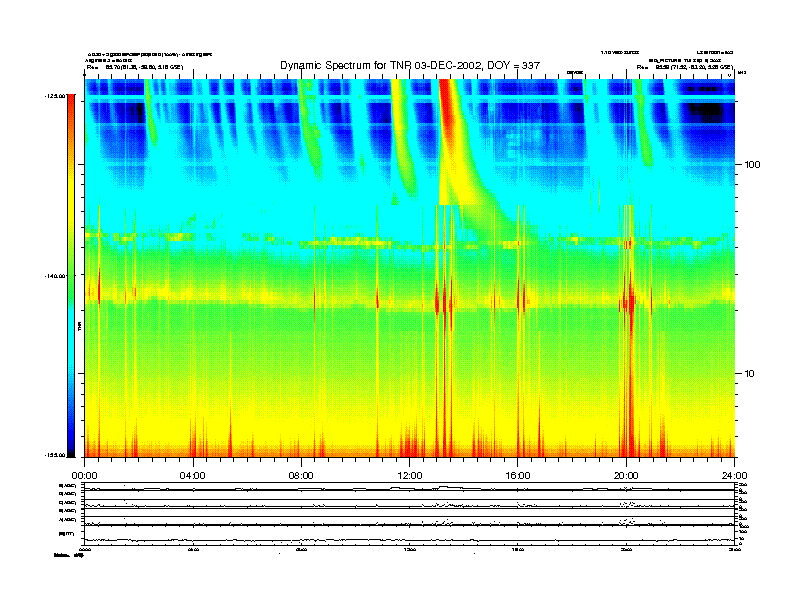Click the 16:00 time axis label
Image resolution: width=792 pixels, height=612 pixels.
tap(518, 476)
